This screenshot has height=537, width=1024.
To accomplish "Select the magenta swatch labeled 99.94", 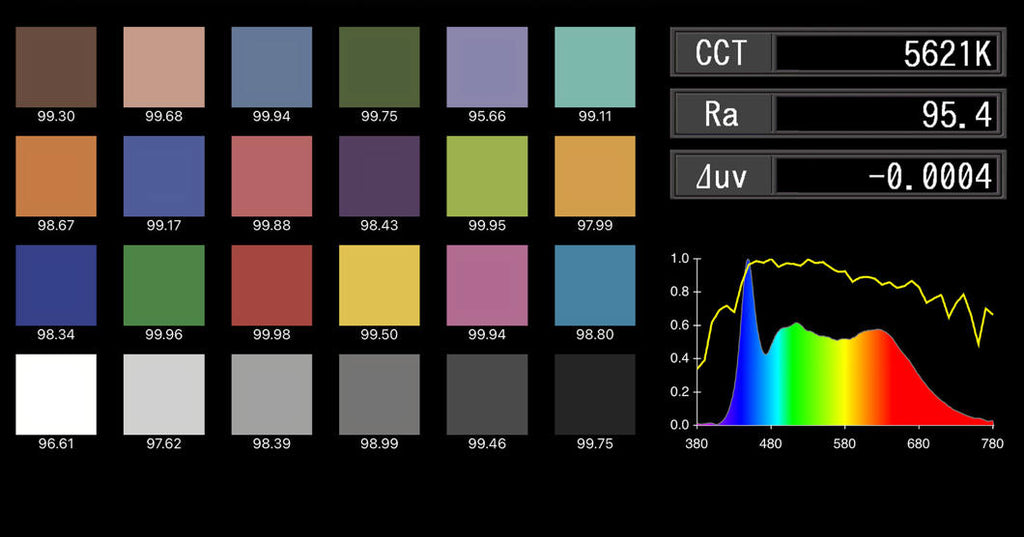I will pyautogui.click(x=487, y=285).
